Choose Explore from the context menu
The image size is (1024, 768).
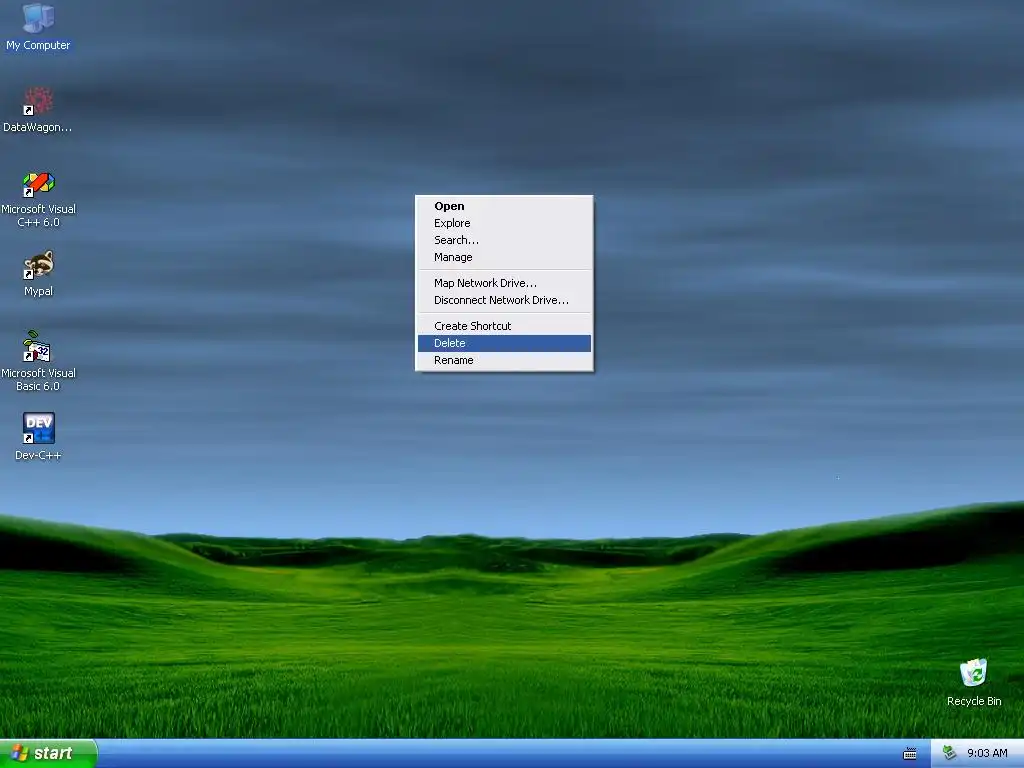click(x=504, y=223)
